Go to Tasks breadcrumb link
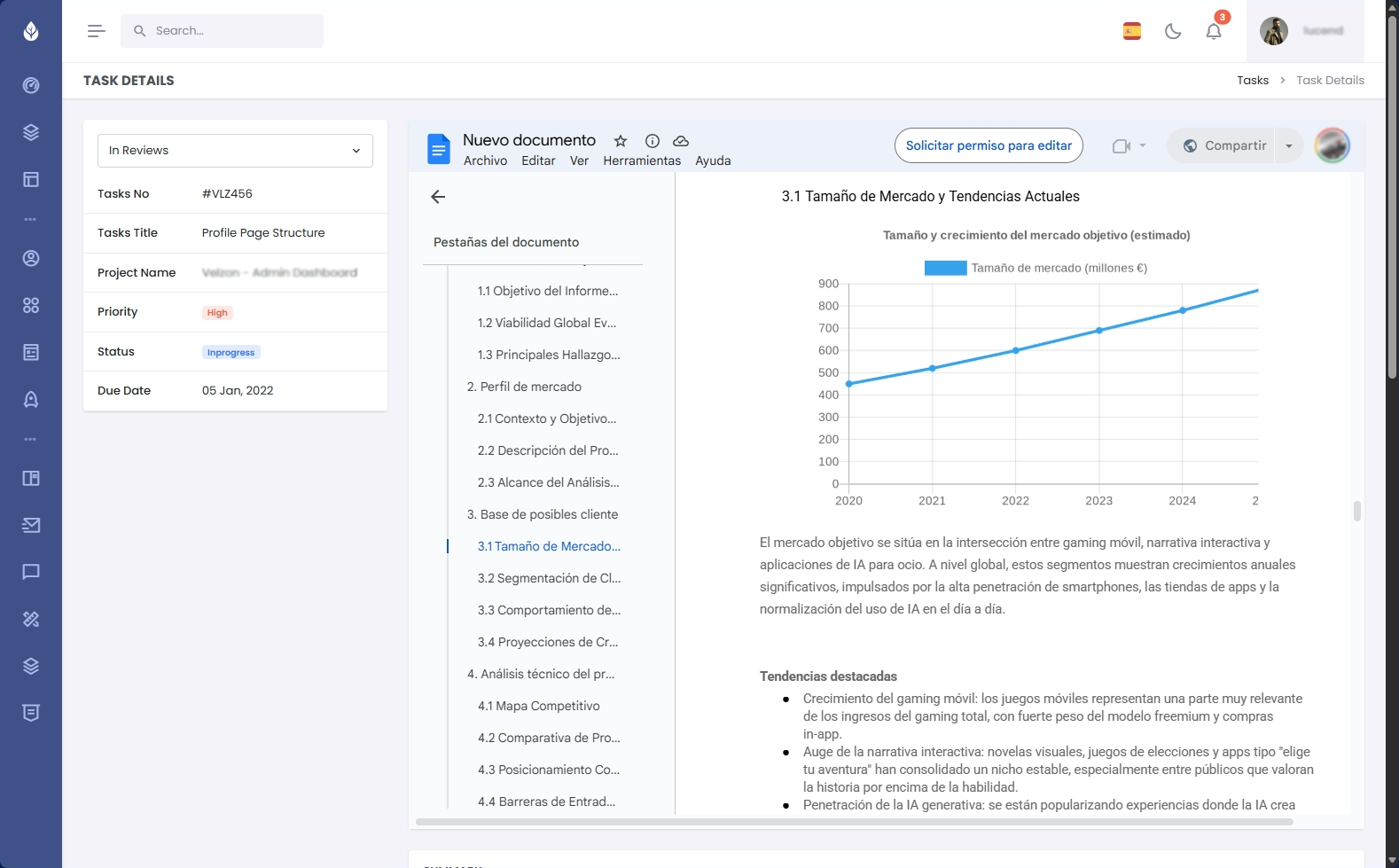 [x=1253, y=81]
